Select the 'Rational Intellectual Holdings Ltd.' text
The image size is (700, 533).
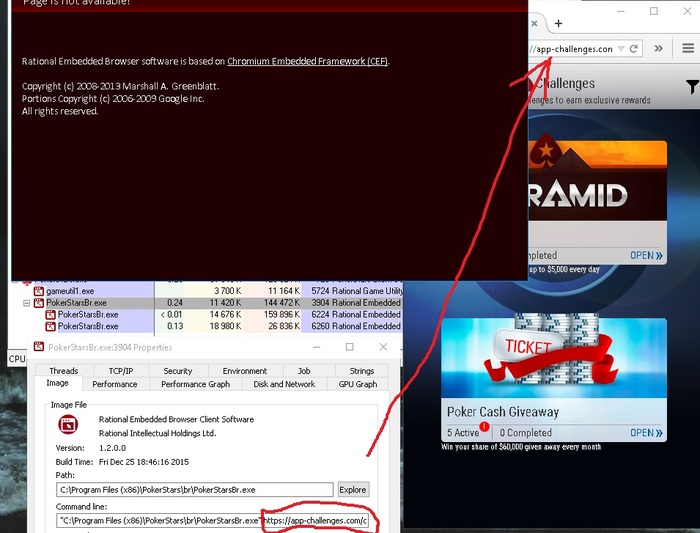pos(157,433)
